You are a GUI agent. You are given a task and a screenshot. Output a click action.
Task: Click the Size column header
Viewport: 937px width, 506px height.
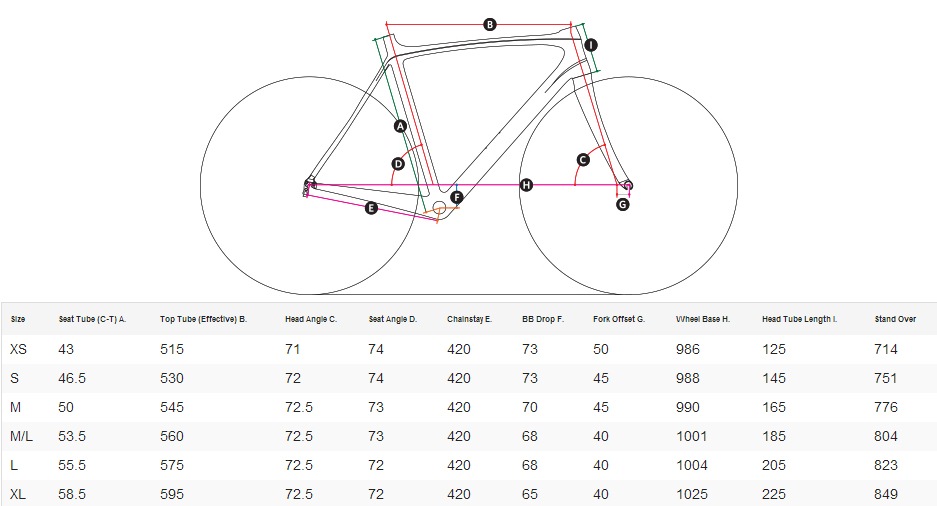[x=18, y=319]
